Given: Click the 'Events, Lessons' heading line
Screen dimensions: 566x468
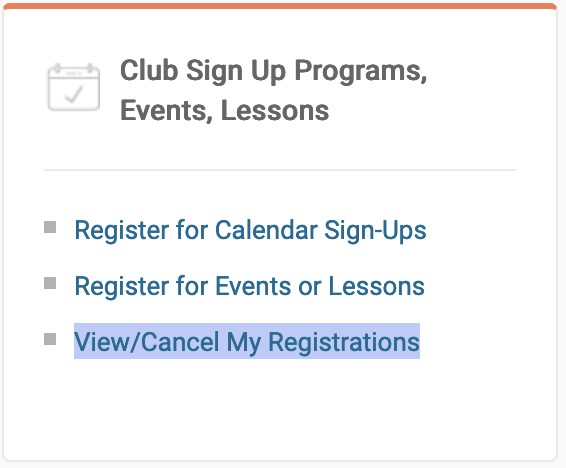Looking at the screenshot, I should (x=225, y=110).
